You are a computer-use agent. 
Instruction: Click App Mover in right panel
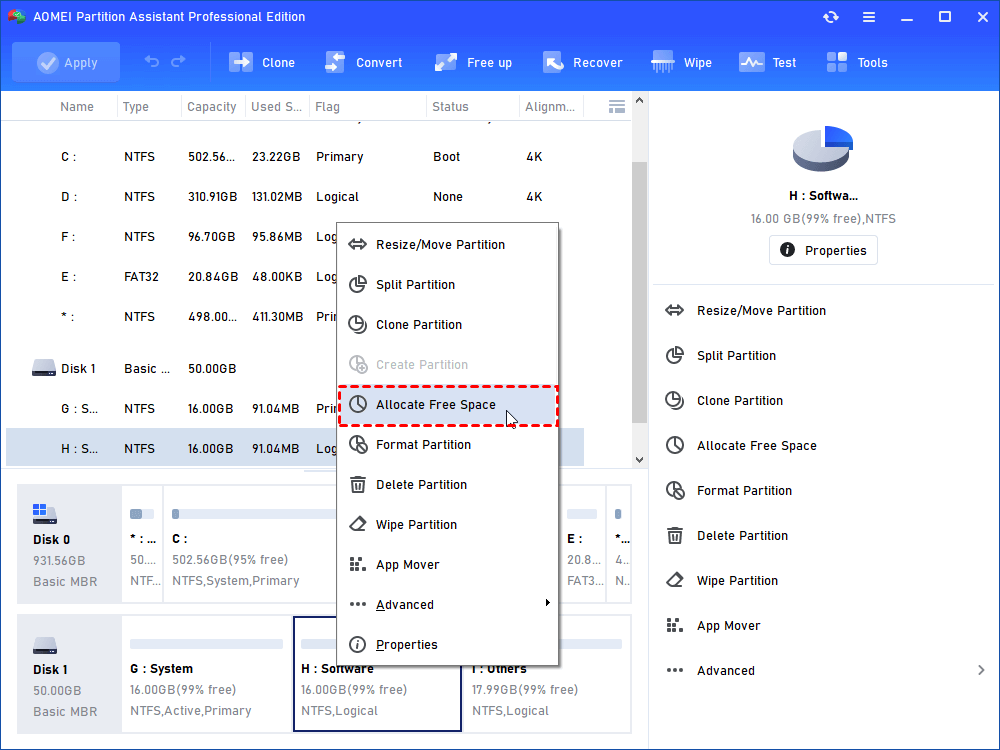coord(728,626)
